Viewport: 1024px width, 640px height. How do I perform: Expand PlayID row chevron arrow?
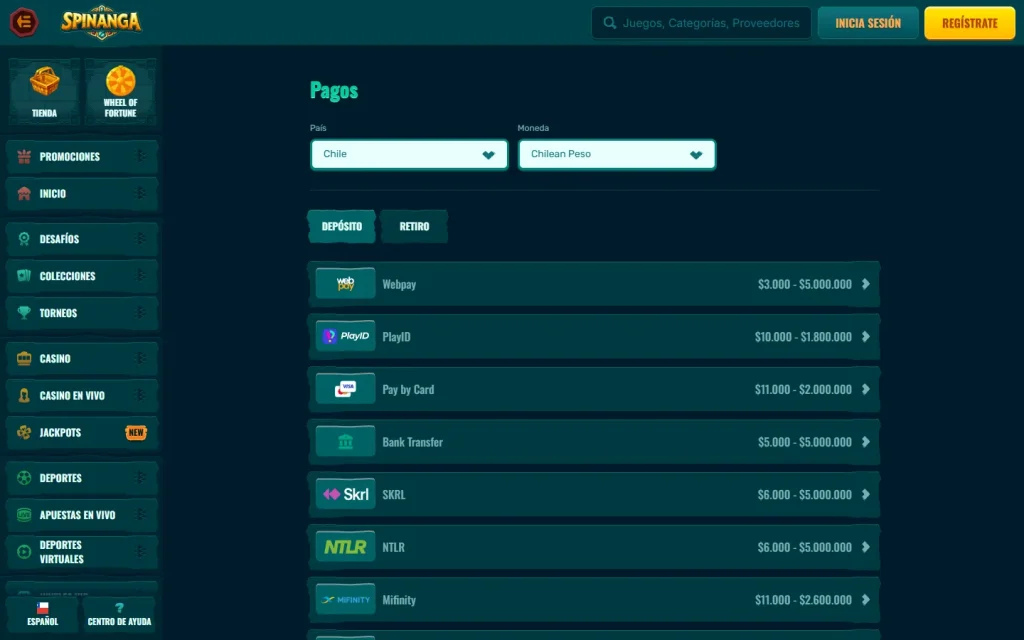pos(865,337)
